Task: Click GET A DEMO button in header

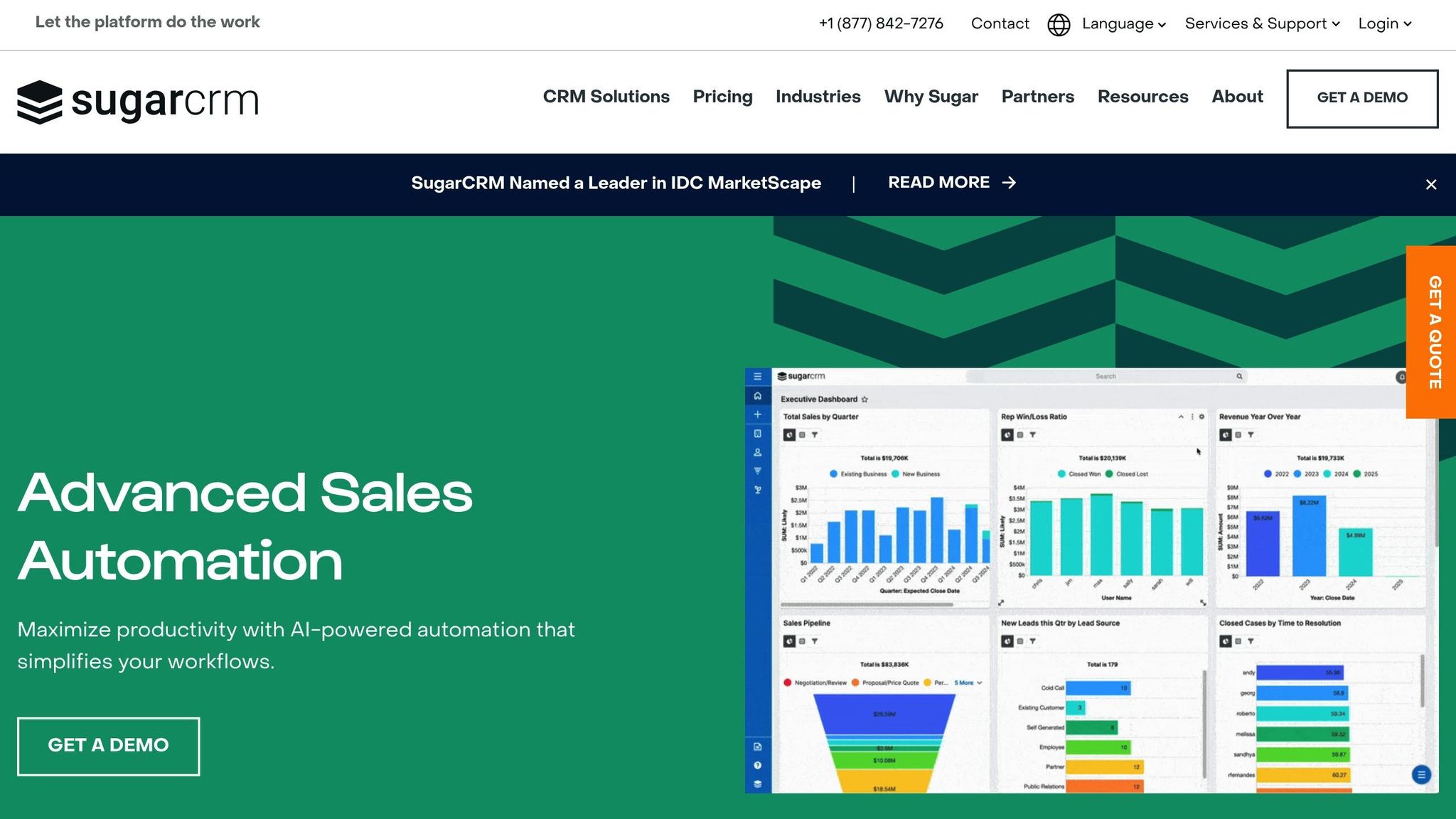Action: pos(1362,99)
